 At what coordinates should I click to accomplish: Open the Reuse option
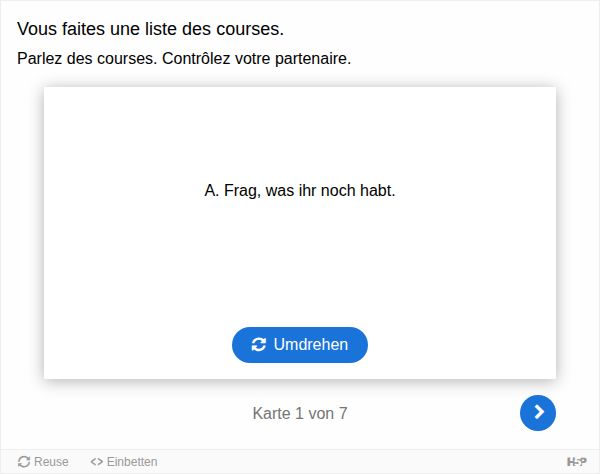point(43,462)
